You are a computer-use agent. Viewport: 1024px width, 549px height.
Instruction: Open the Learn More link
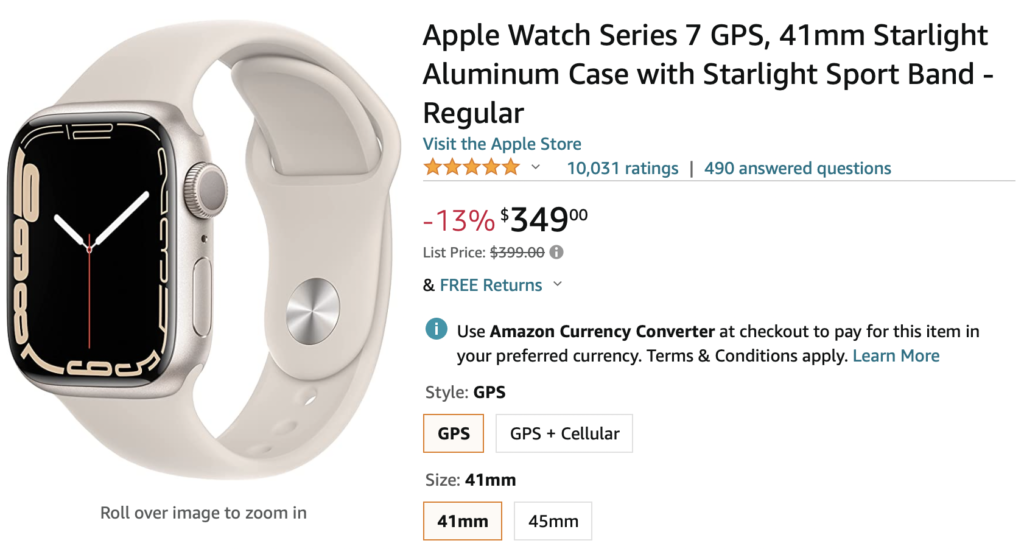[x=896, y=356]
